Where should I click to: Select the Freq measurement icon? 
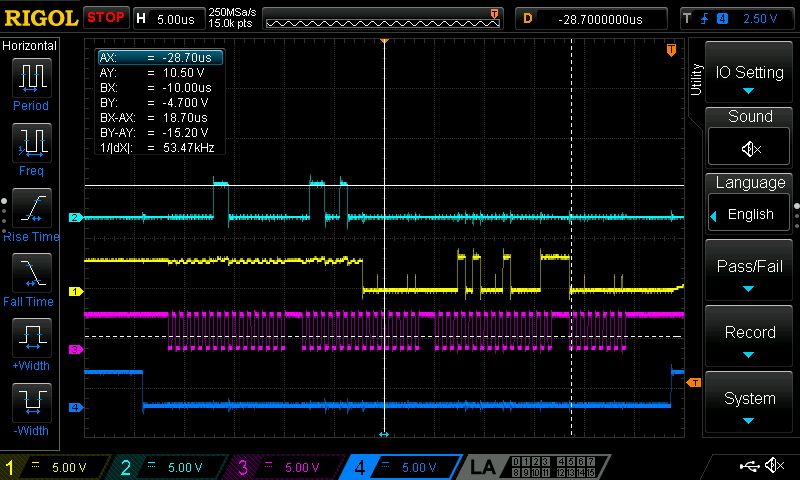(32, 143)
